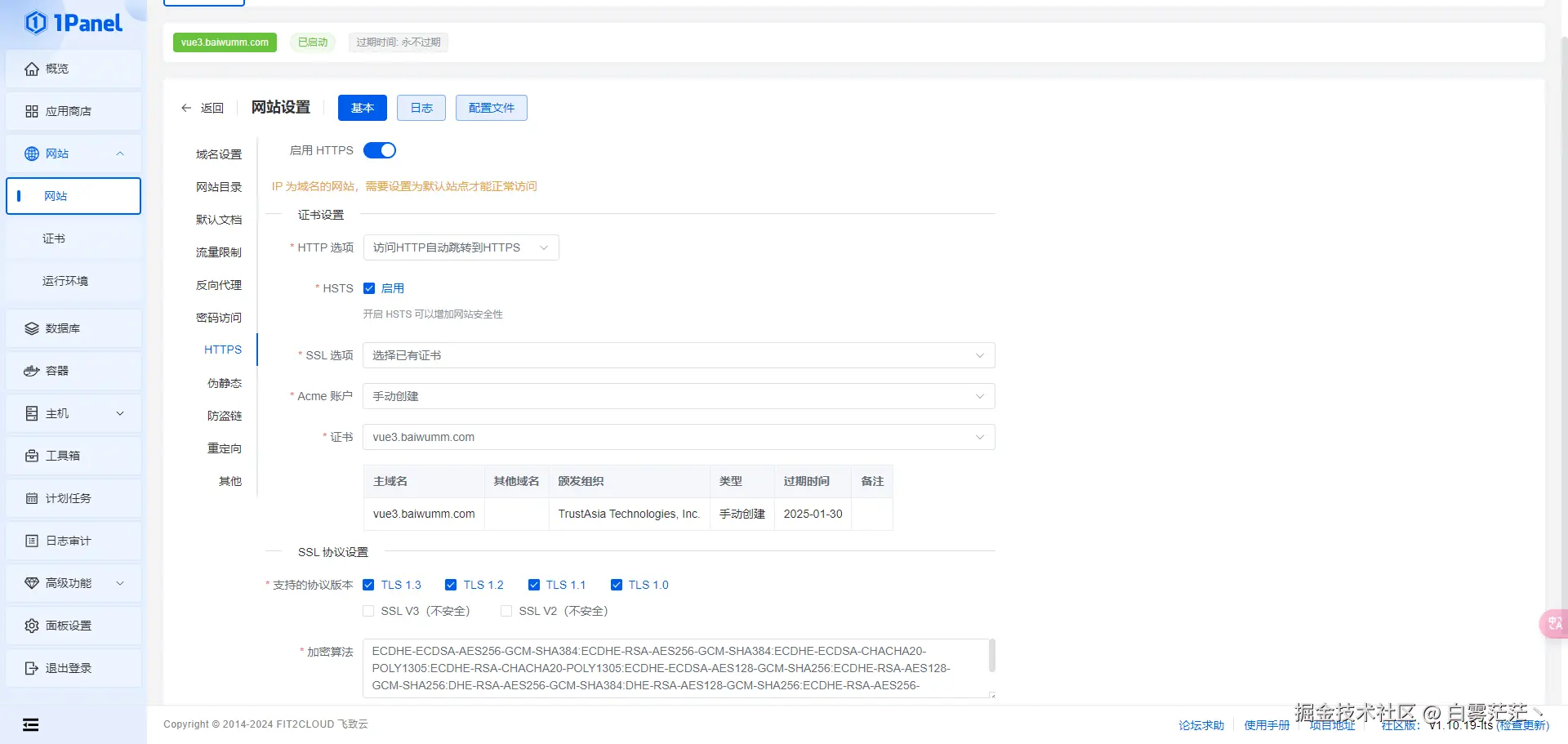Open the 概览 overview home icon
Screen dimensions: 1568x744
tap(32, 69)
